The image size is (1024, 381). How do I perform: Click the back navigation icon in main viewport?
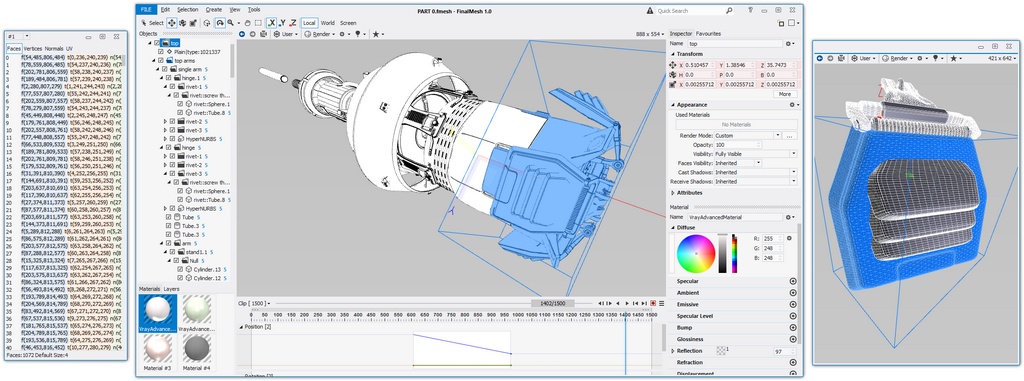[242, 34]
